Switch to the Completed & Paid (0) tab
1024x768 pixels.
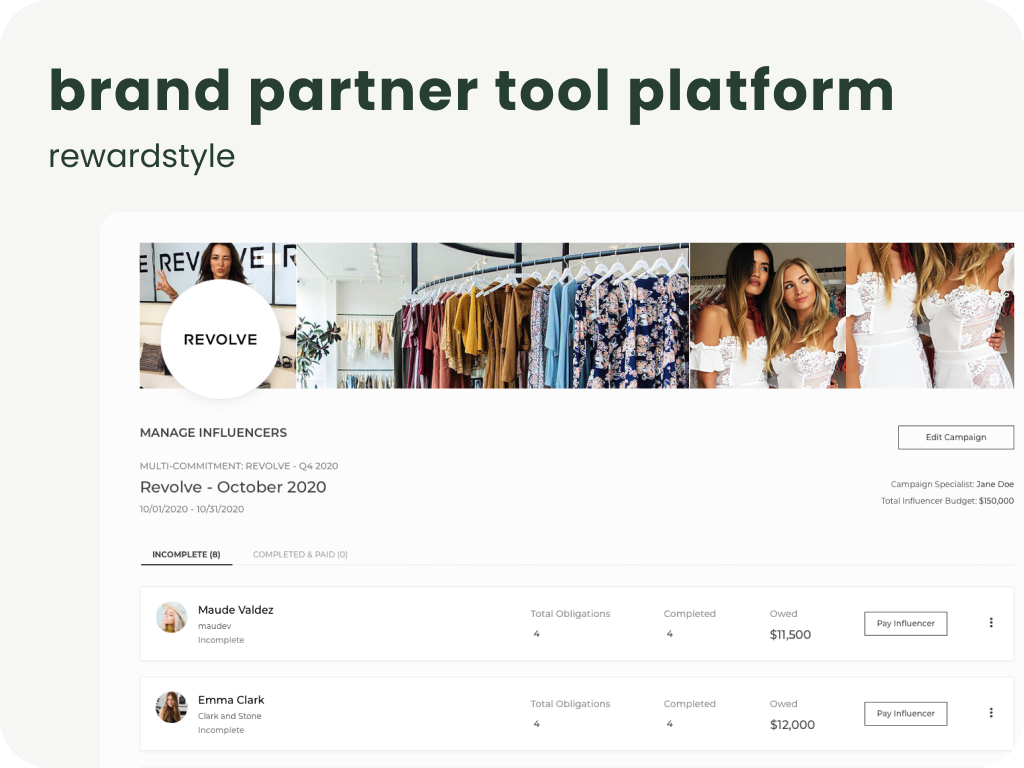coord(300,554)
